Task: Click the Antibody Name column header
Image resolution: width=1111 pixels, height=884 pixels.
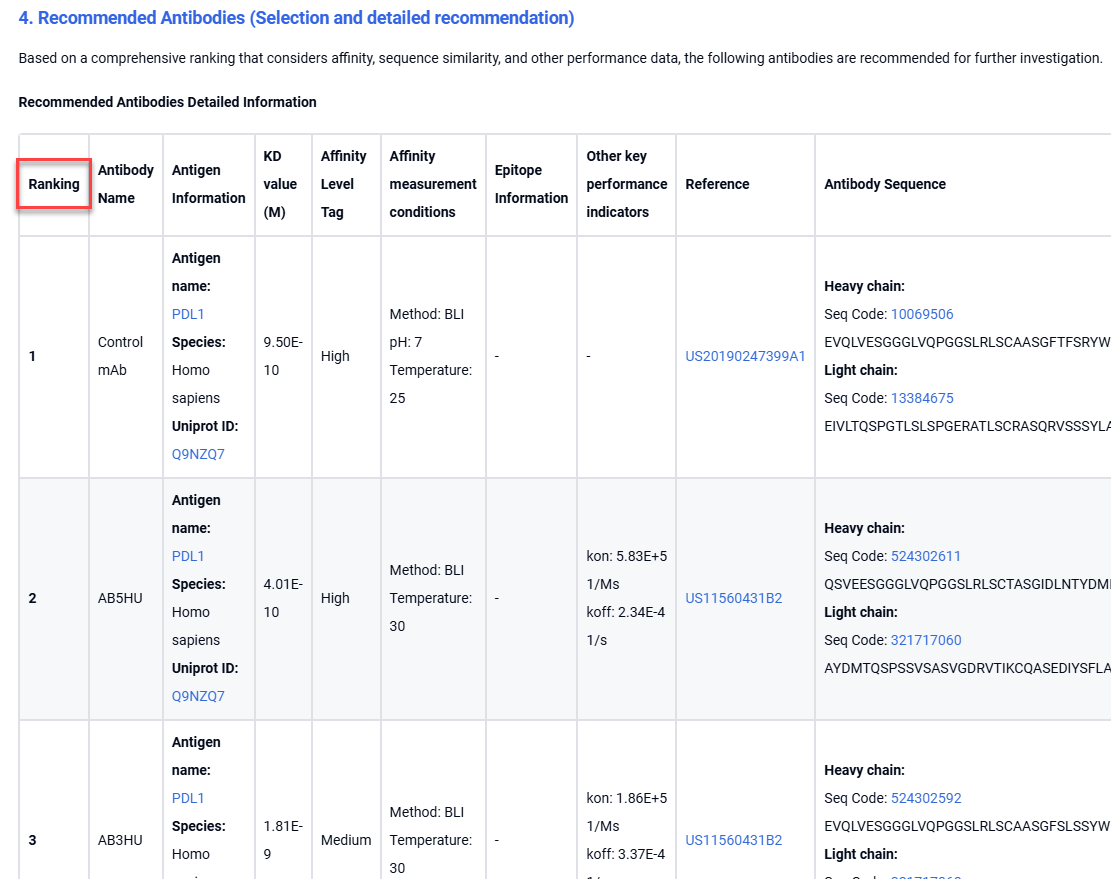Action: (x=125, y=184)
